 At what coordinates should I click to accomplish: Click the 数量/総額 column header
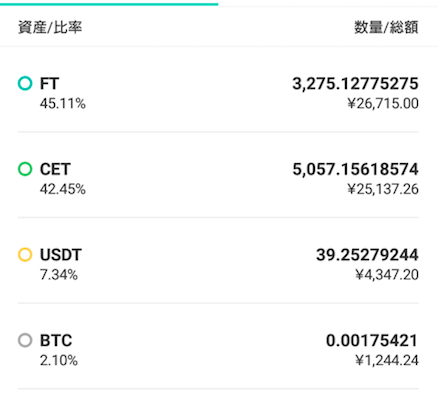pyautogui.click(x=386, y=27)
